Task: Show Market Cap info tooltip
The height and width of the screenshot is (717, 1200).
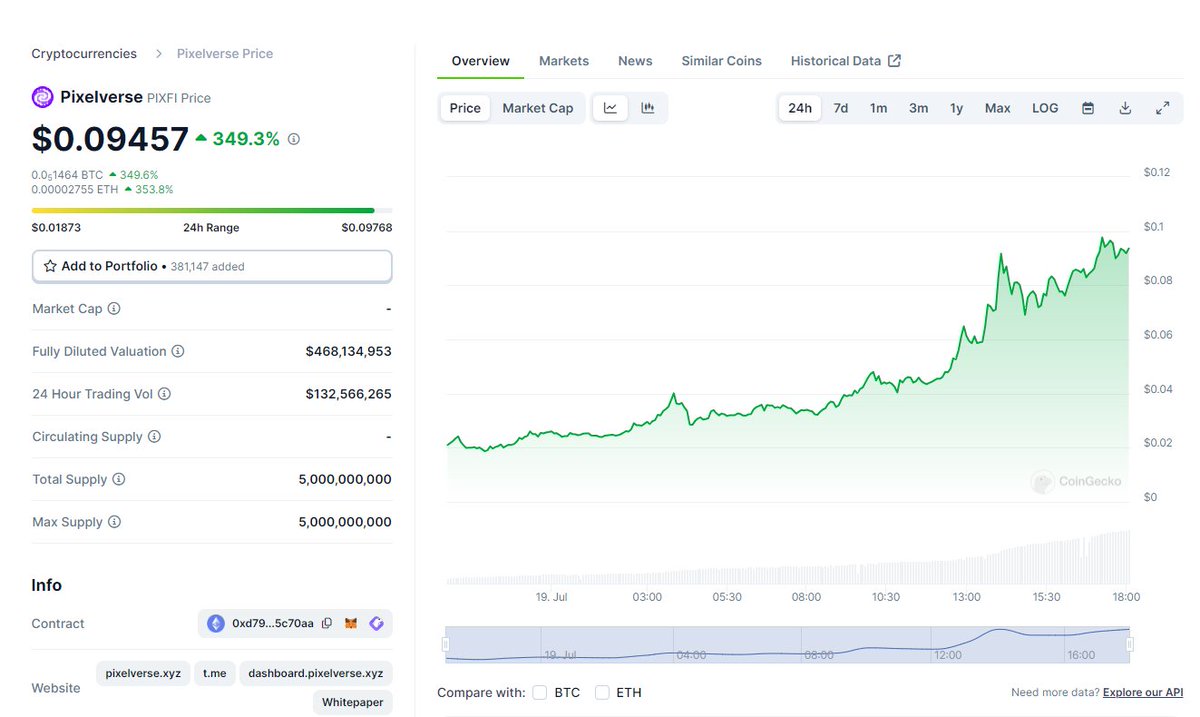Action: (x=113, y=309)
